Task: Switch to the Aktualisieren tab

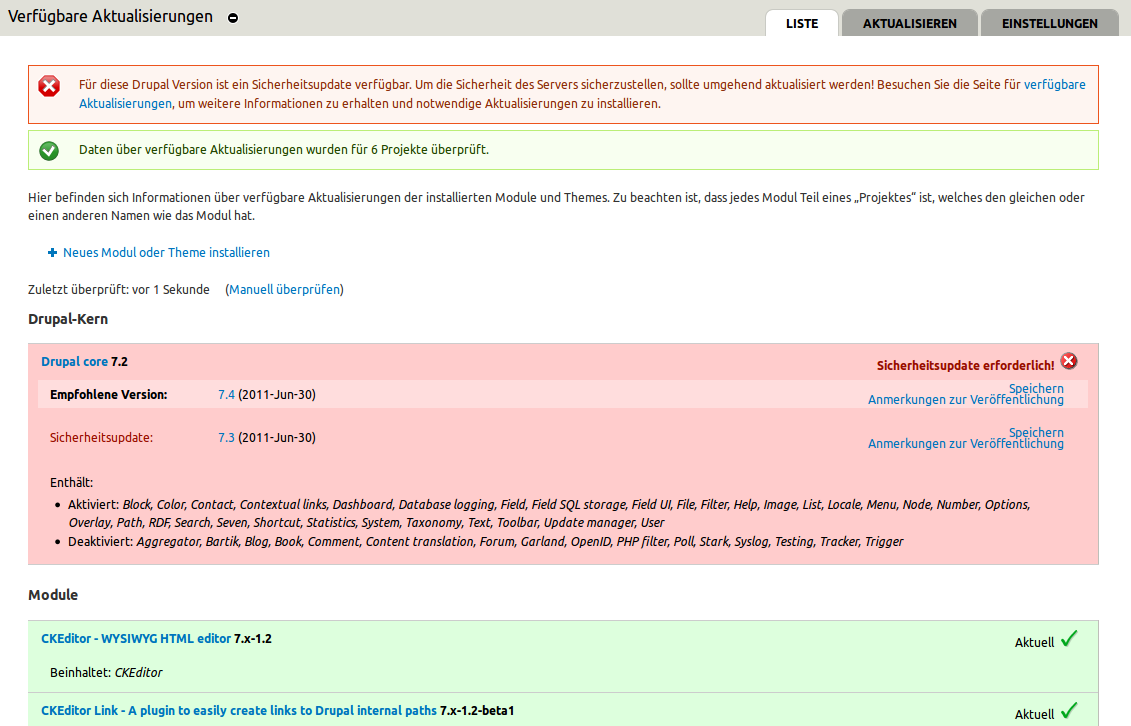Action: (909, 23)
